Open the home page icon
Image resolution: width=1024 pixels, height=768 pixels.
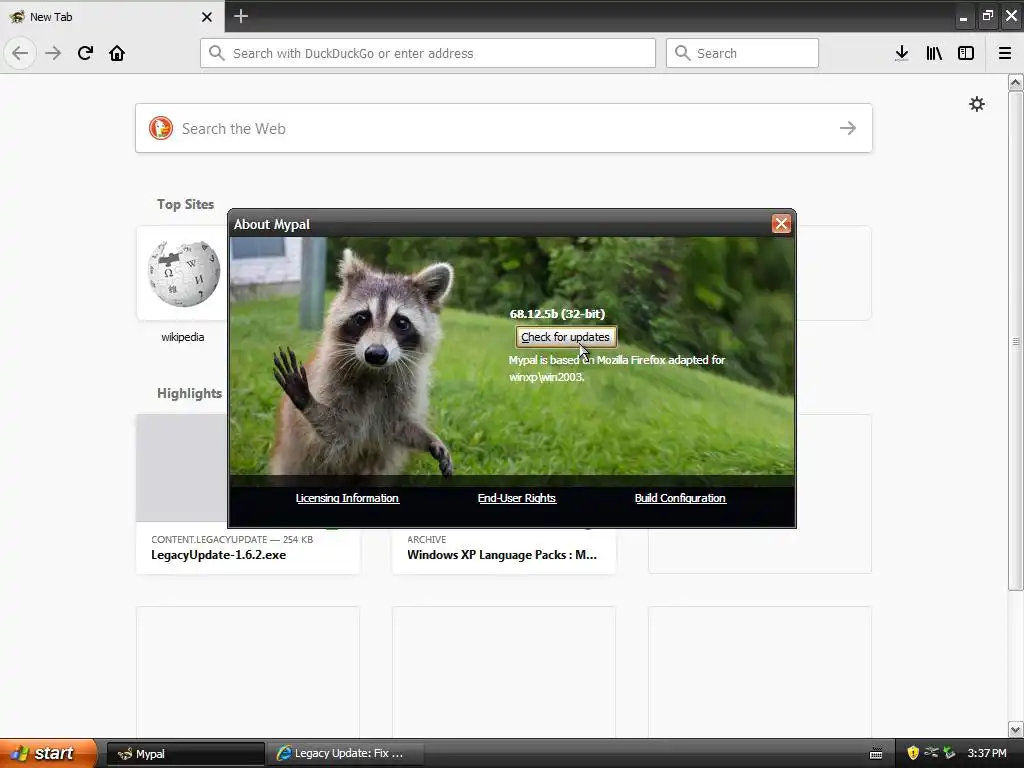tap(117, 53)
